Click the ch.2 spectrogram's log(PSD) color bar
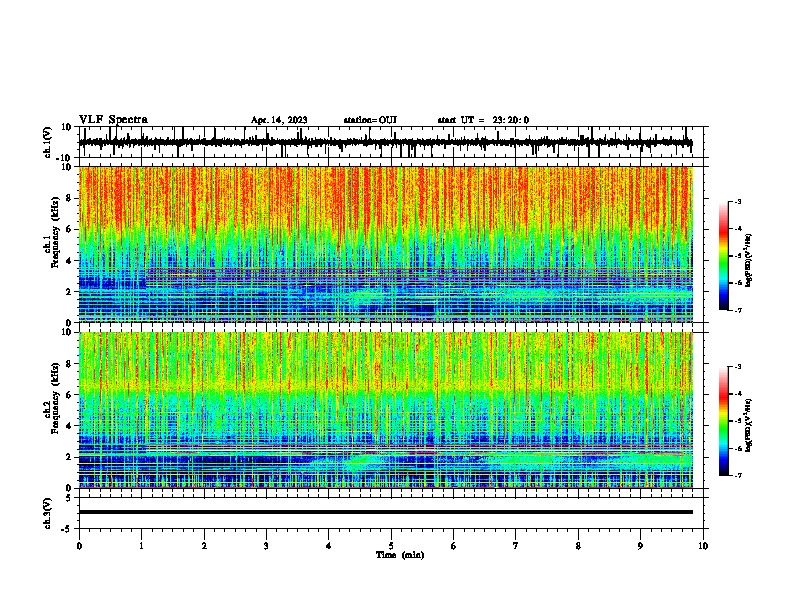The height and width of the screenshot is (612, 792). coord(723,421)
